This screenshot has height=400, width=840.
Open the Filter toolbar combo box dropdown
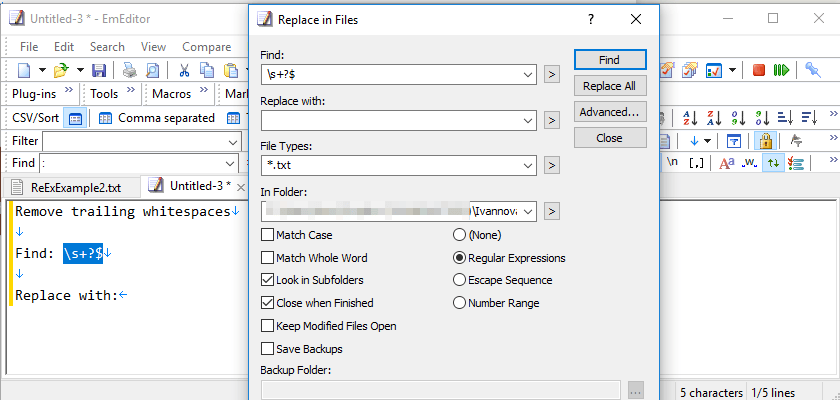232,142
